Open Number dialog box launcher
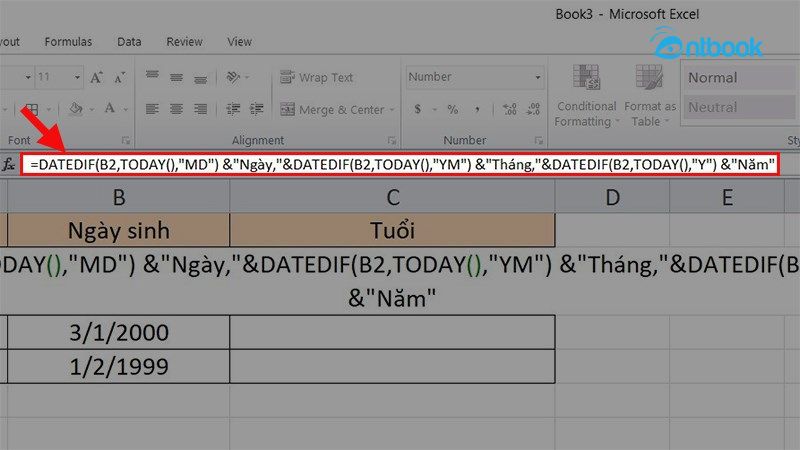 (x=538, y=140)
